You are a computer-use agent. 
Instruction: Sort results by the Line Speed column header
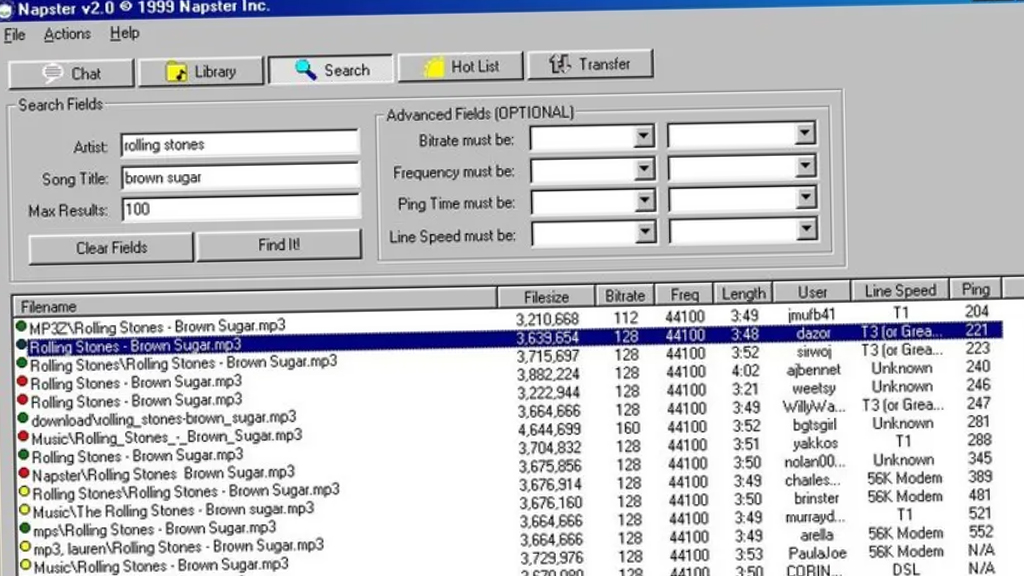tap(900, 291)
